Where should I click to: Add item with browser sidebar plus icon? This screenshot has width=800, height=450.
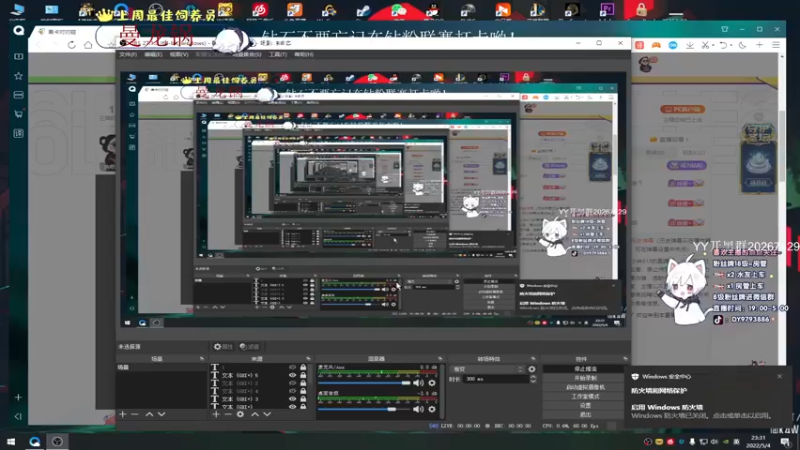pyautogui.click(x=18, y=397)
